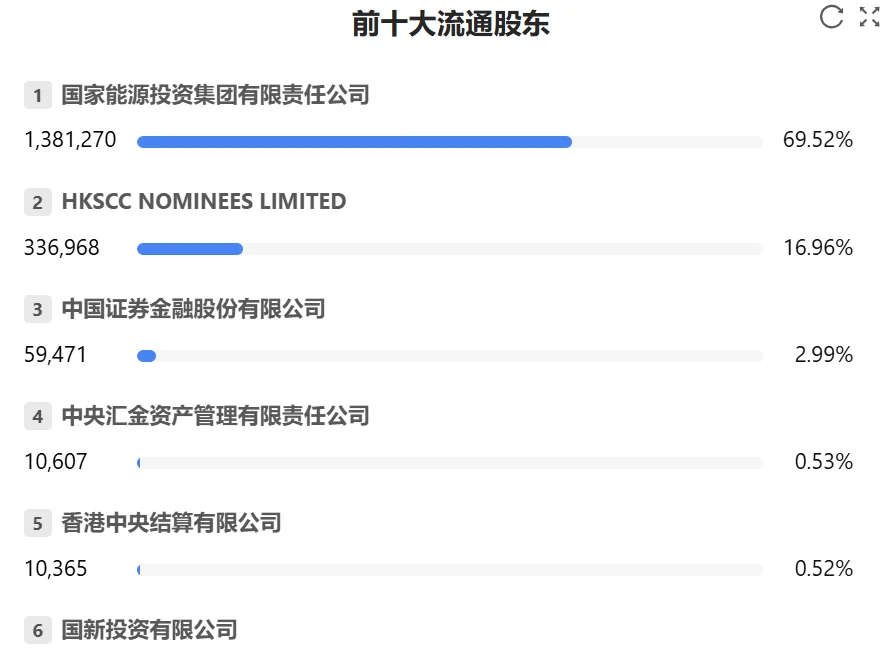Click the 16.96% holding bar

coord(190,249)
